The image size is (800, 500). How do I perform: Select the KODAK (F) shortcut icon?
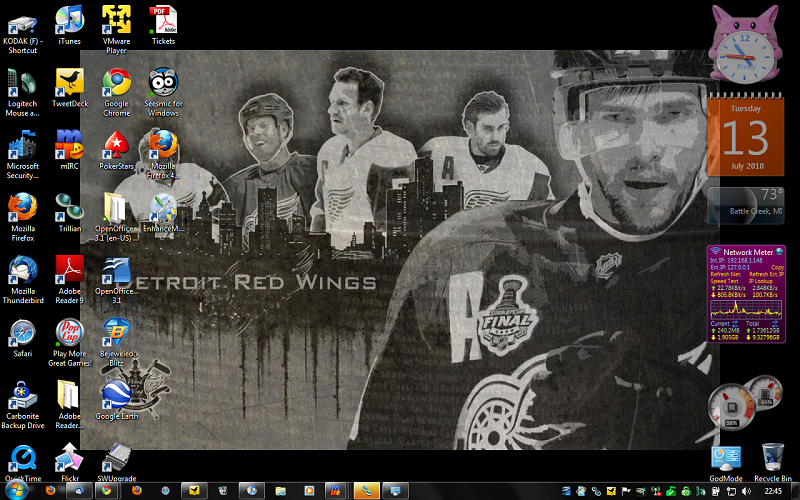[22, 33]
